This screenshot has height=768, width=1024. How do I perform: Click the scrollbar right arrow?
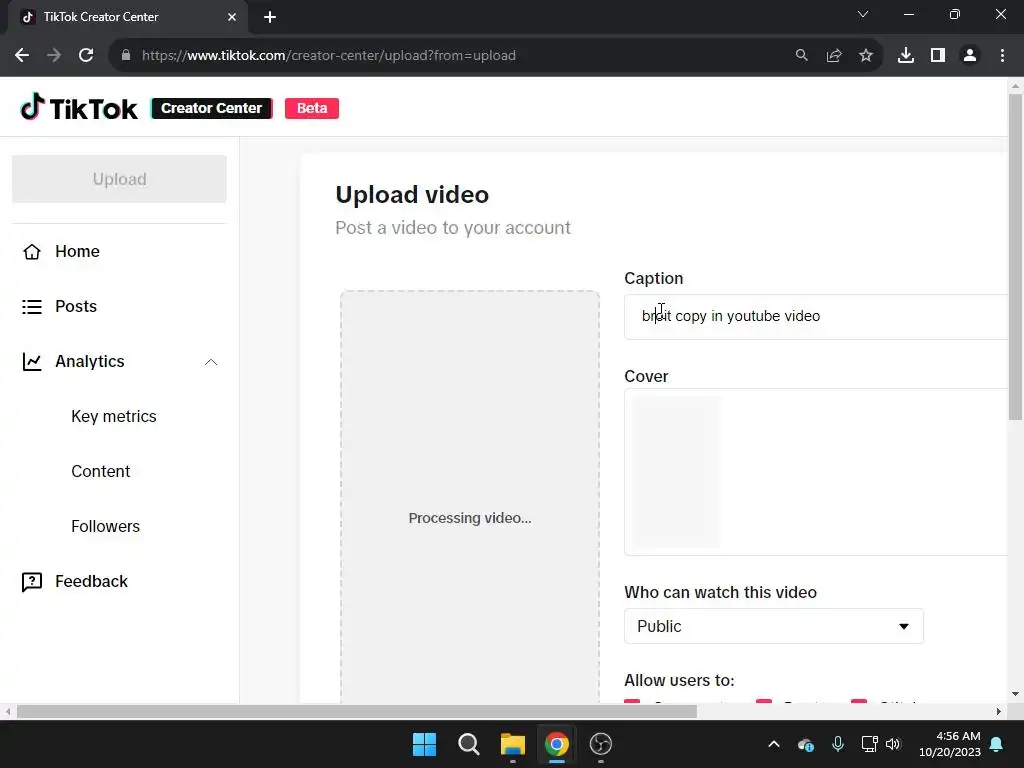coord(999,711)
